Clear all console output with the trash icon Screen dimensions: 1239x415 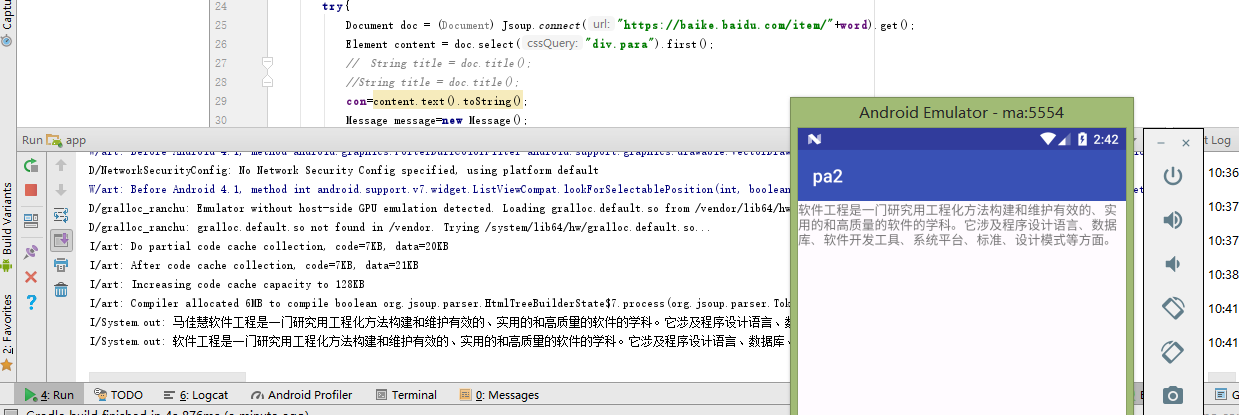tap(60, 290)
